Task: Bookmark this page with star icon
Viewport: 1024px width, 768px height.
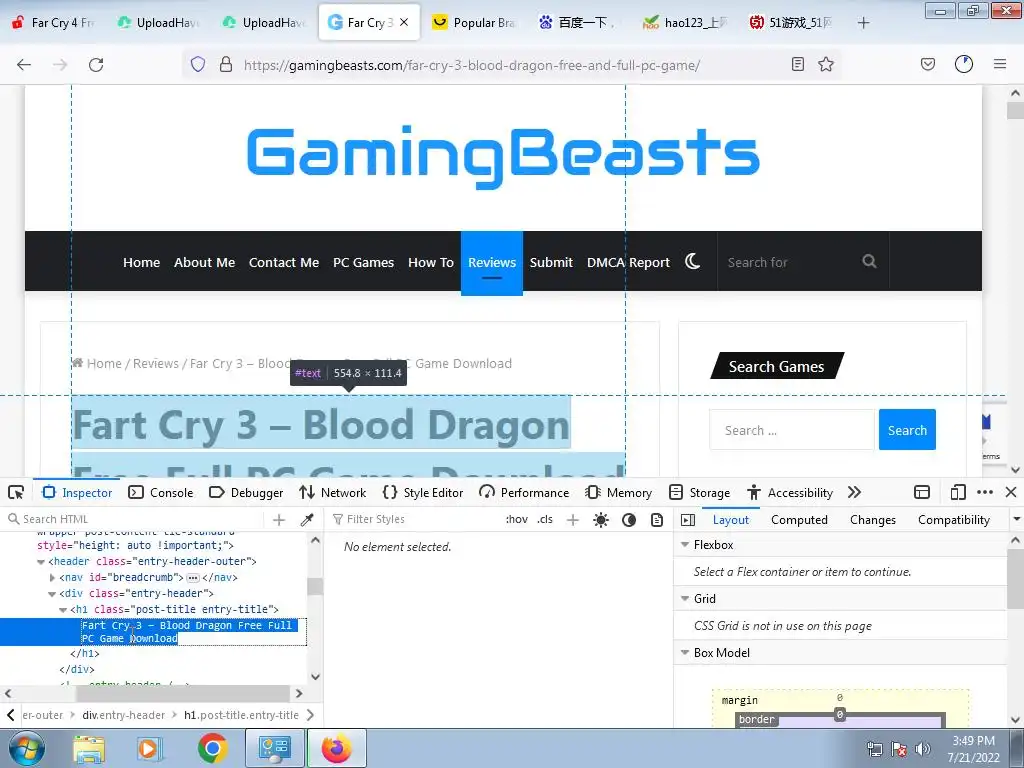Action: pos(826,64)
